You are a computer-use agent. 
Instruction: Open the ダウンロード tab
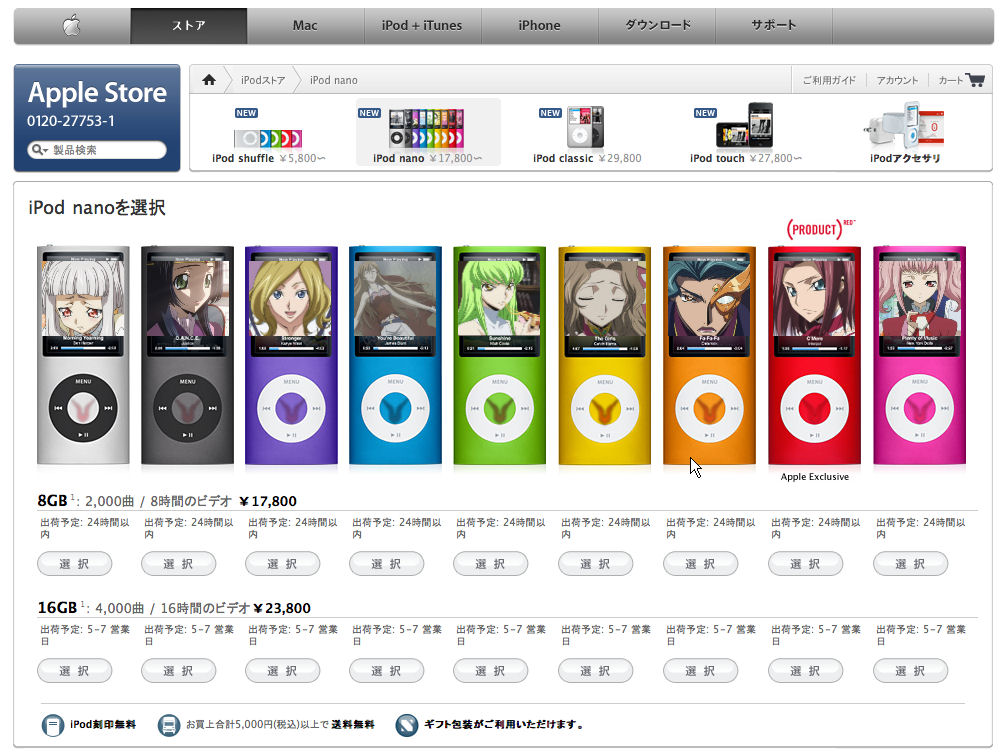click(657, 26)
